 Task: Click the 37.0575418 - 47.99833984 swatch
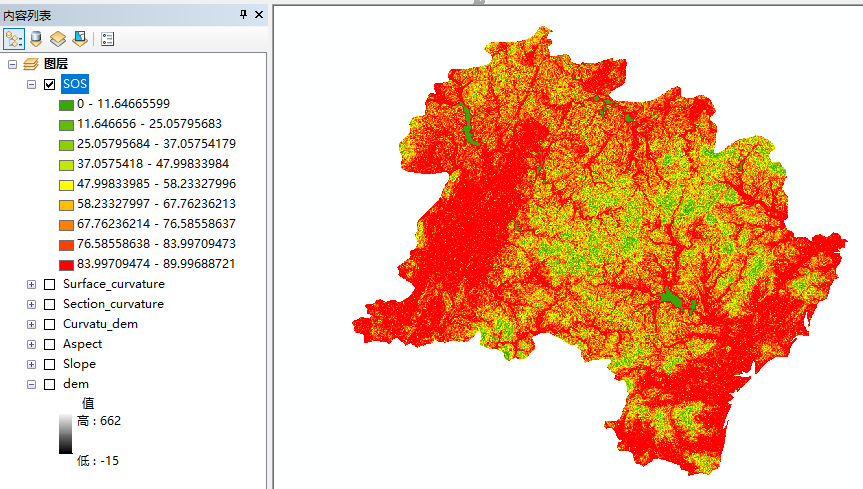click(66, 165)
